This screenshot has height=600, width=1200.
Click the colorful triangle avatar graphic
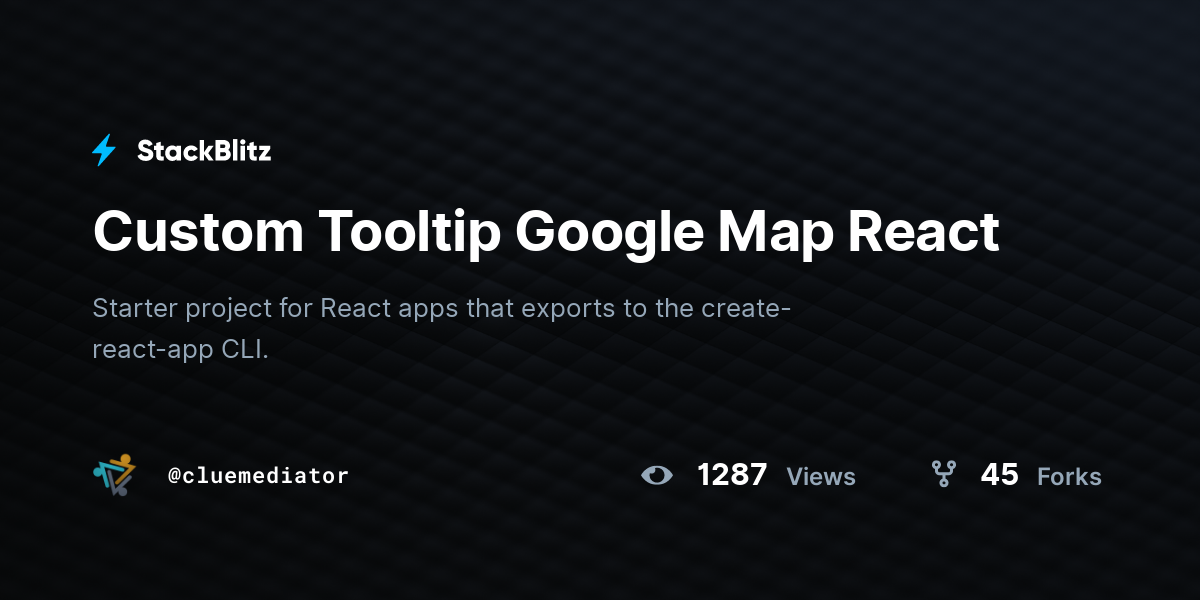point(113,476)
